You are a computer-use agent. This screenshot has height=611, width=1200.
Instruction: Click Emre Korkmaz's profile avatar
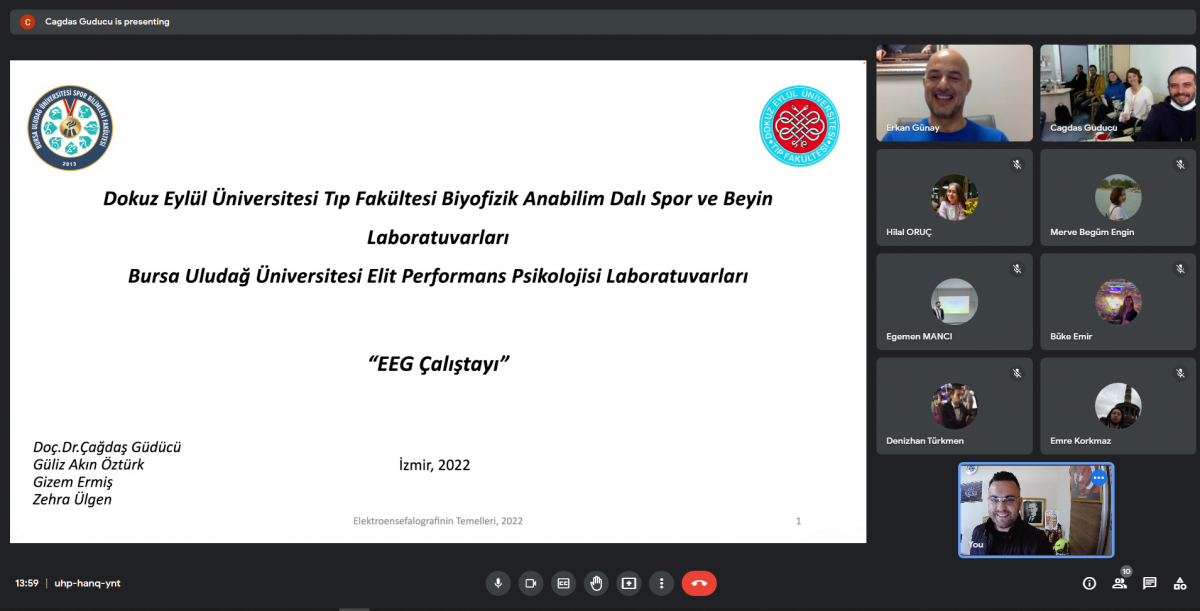click(1118, 406)
